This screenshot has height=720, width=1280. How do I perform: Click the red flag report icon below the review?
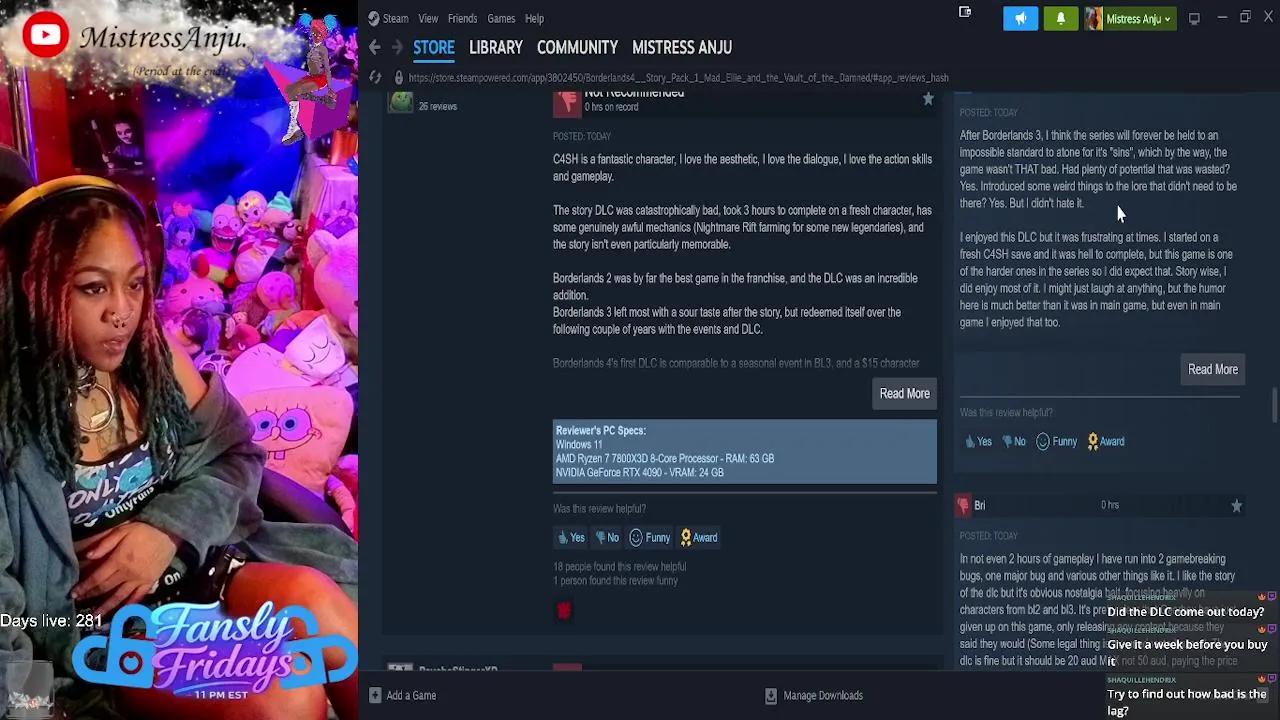point(564,610)
